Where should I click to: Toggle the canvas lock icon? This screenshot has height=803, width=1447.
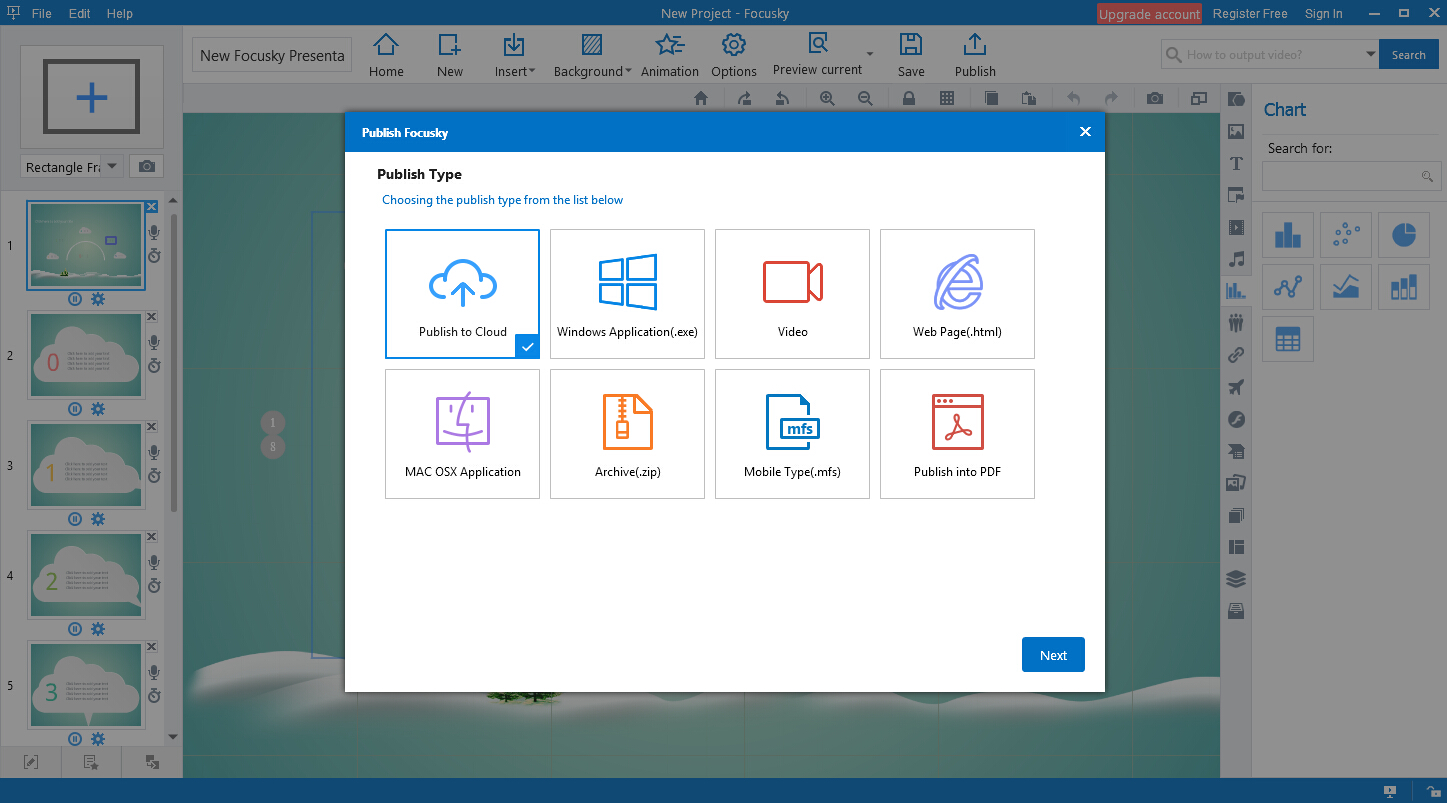pos(909,98)
